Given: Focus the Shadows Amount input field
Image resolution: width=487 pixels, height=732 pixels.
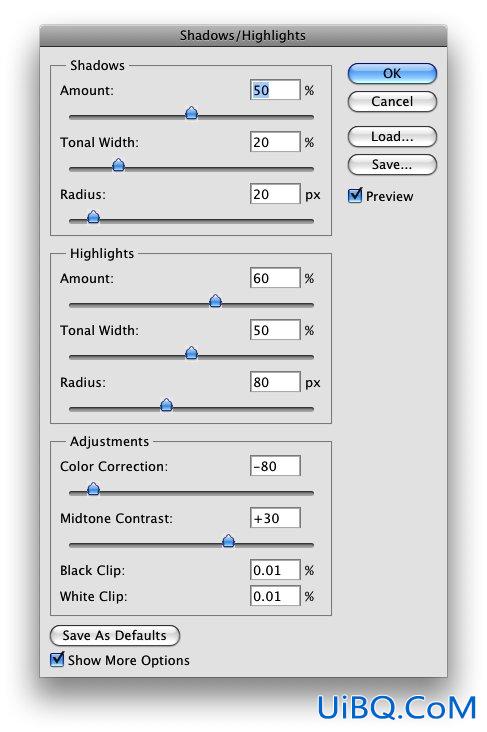Looking at the screenshot, I should click(275, 90).
